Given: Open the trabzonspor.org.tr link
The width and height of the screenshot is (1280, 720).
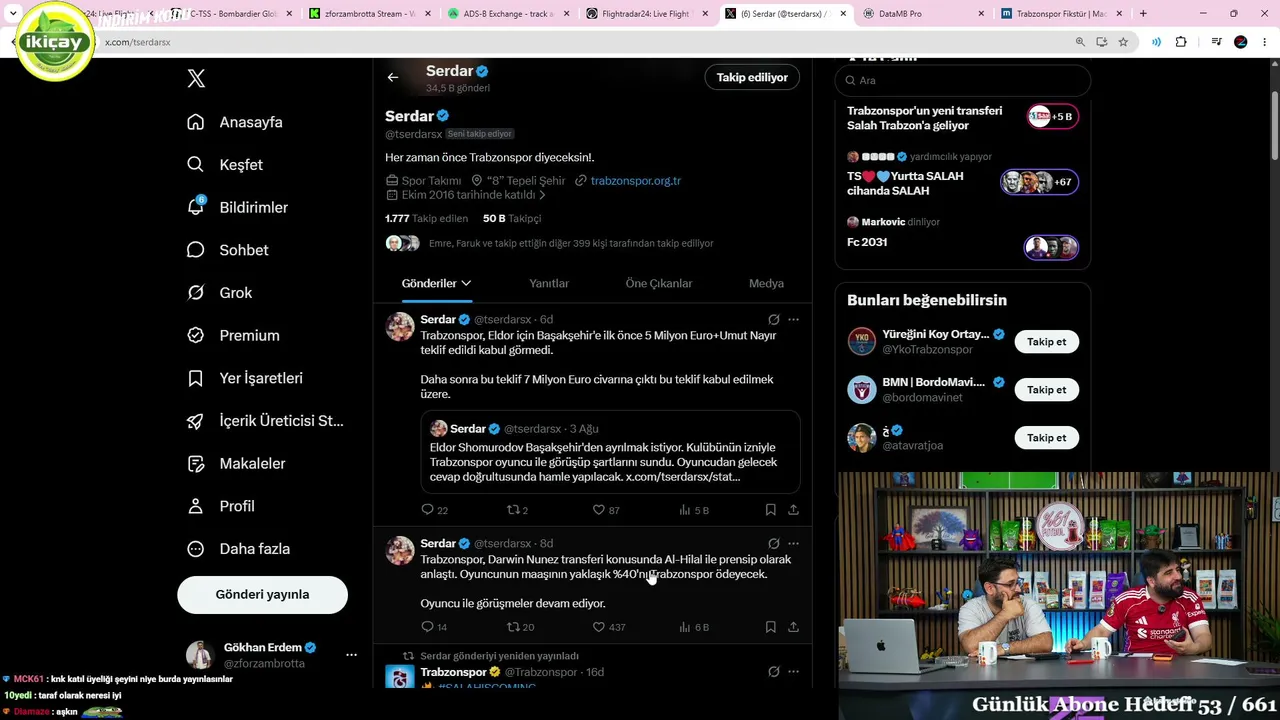Looking at the screenshot, I should coord(636,181).
